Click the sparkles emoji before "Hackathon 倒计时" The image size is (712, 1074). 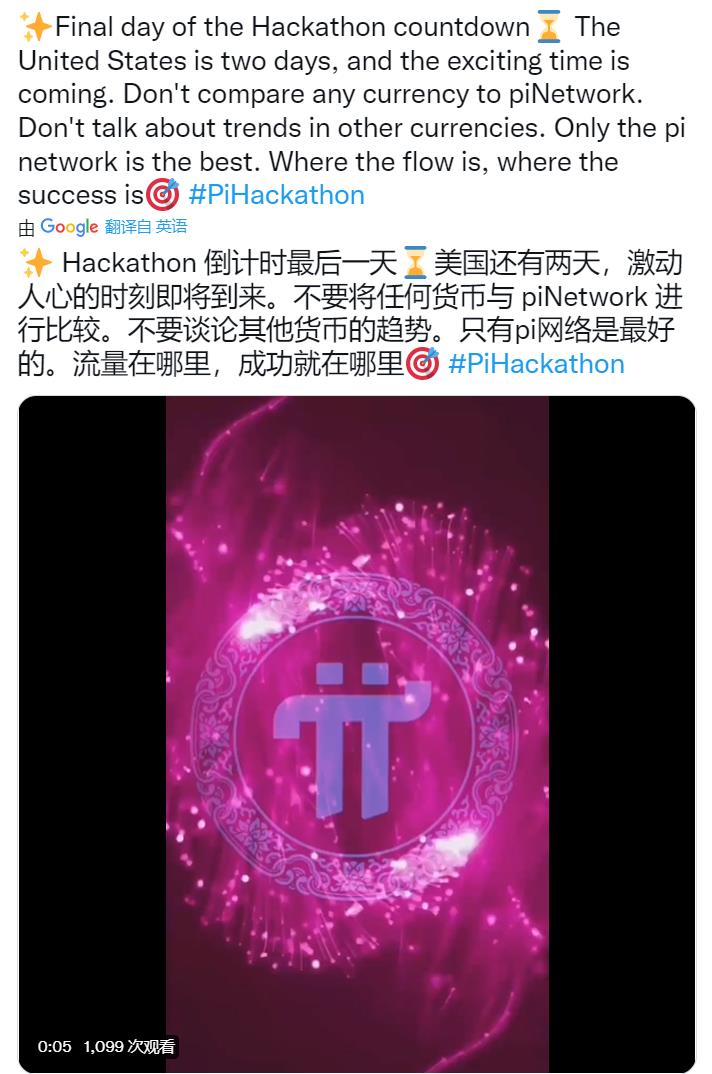(x=36, y=264)
